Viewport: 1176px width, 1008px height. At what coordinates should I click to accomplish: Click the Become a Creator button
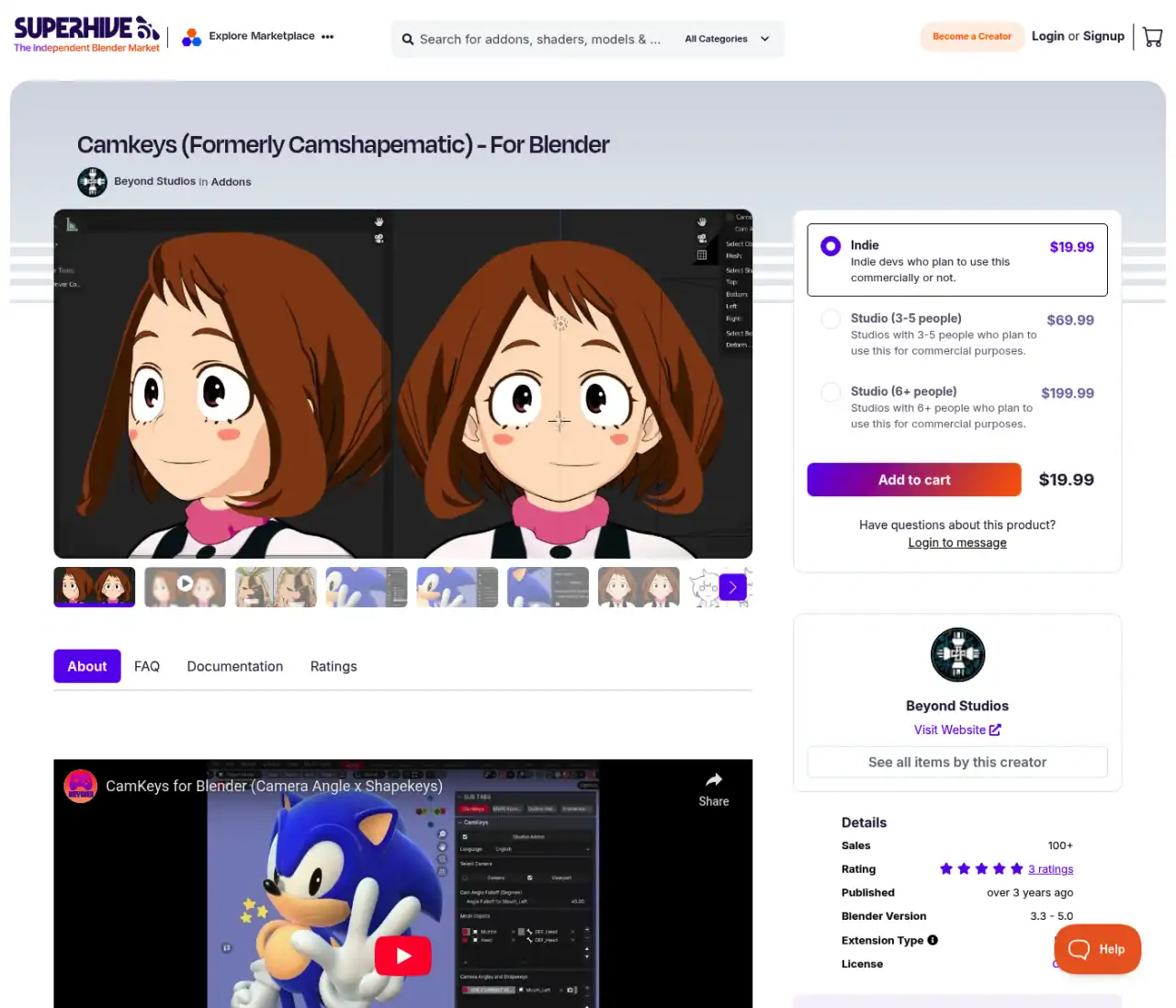click(x=971, y=37)
